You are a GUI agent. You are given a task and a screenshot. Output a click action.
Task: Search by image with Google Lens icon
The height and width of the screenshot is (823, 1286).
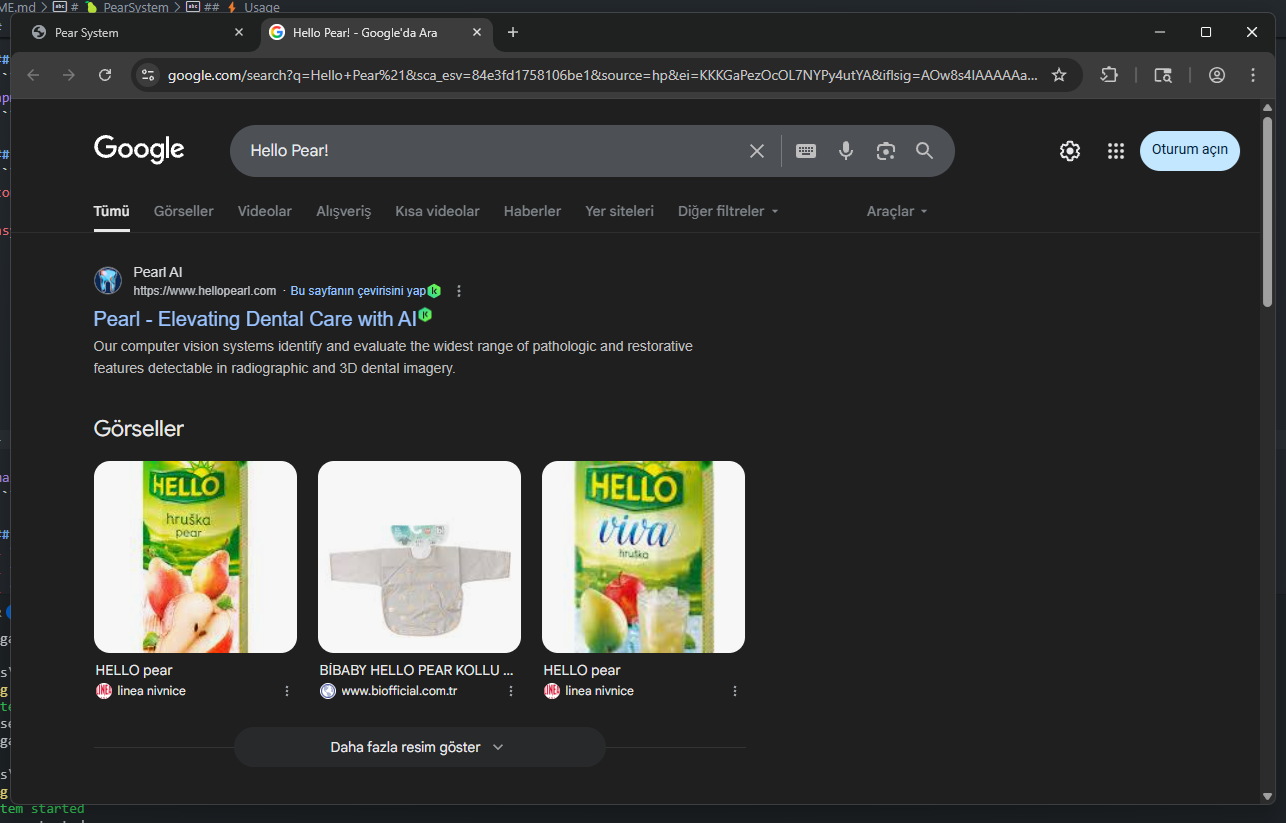tap(886, 151)
